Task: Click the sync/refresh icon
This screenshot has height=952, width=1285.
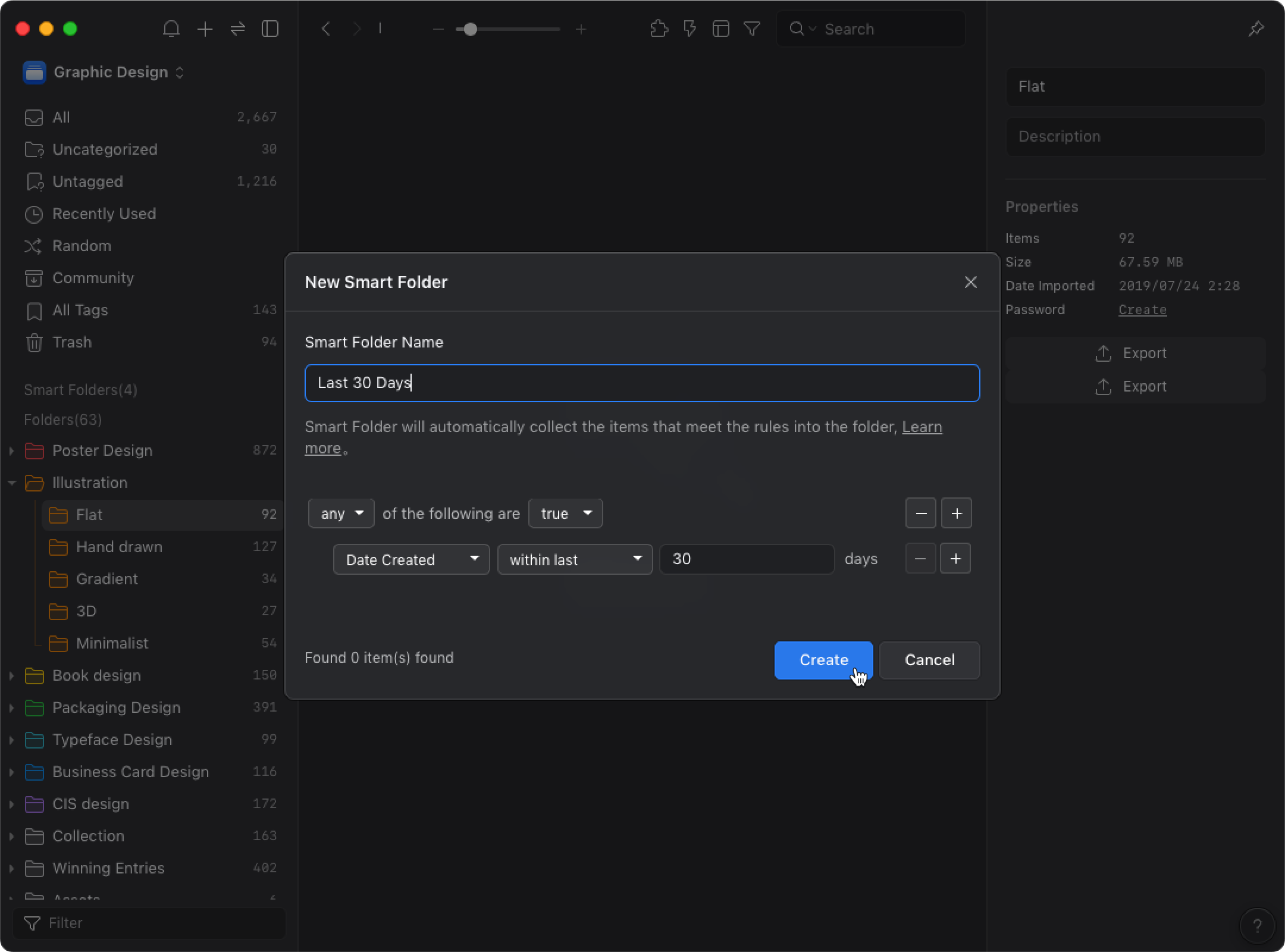Action: [238, 29]
